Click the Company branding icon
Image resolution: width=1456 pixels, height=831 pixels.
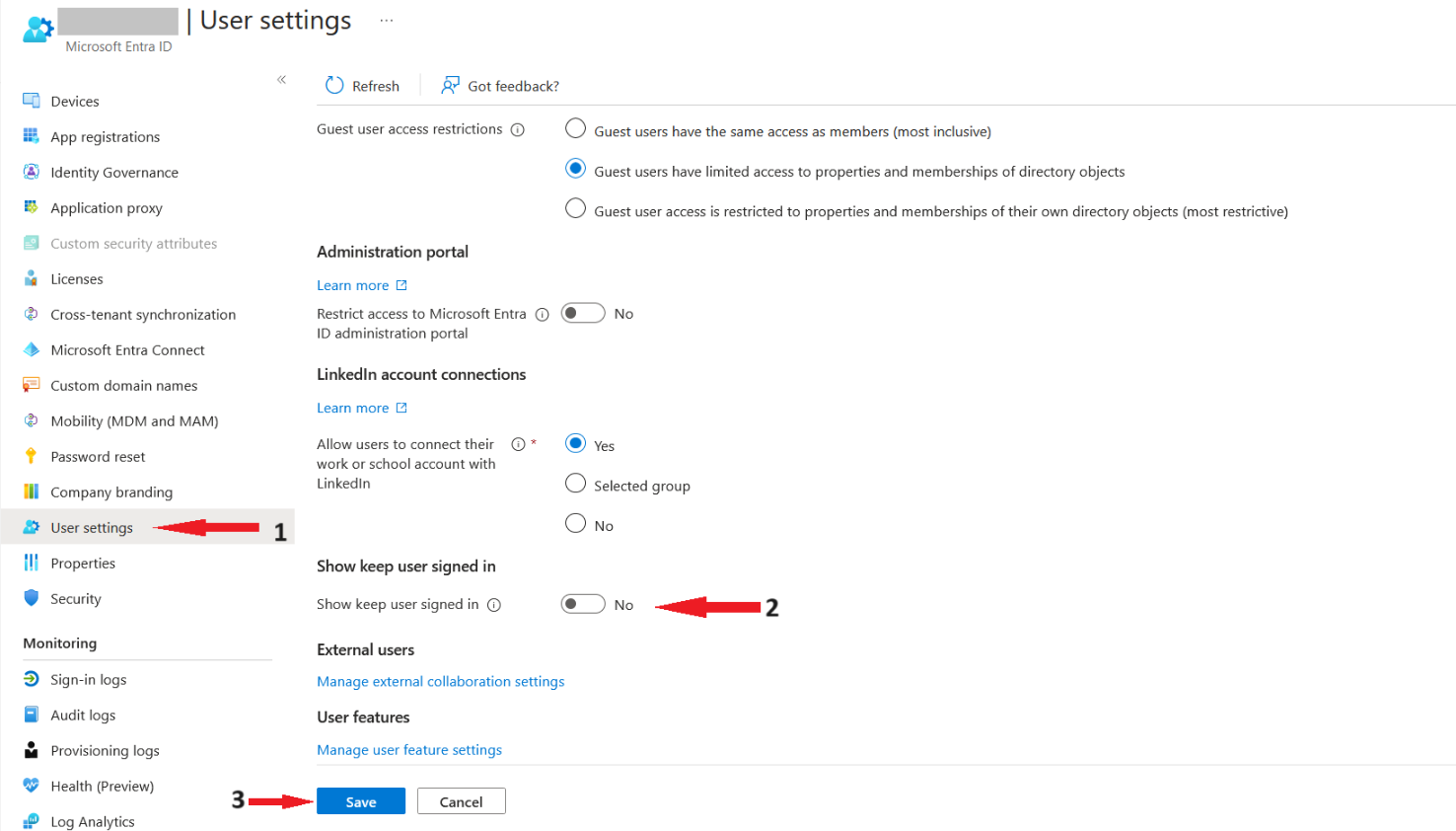(32, 491)
